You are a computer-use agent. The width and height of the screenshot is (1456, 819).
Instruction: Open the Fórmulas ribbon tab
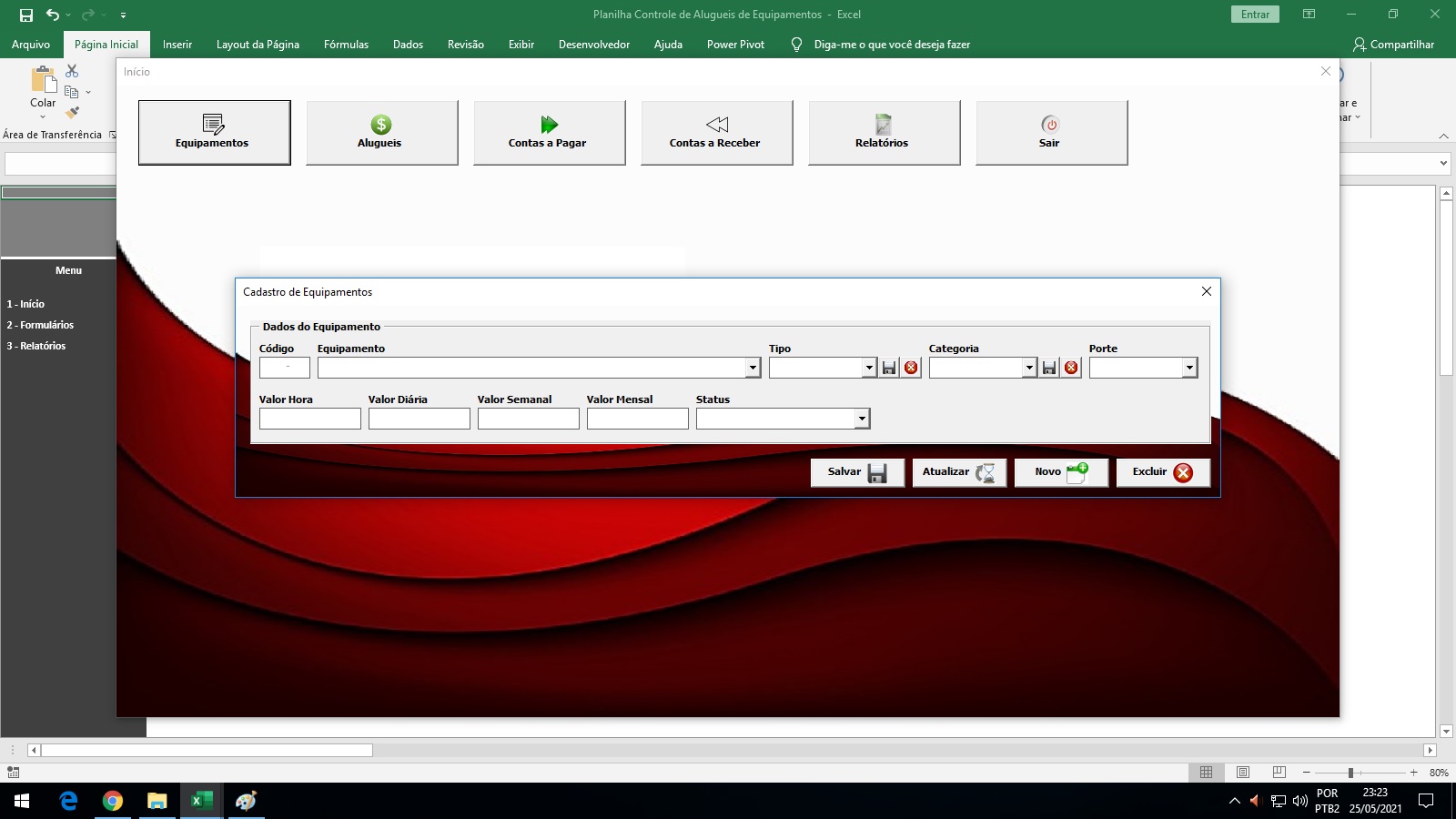click(346, 45)
